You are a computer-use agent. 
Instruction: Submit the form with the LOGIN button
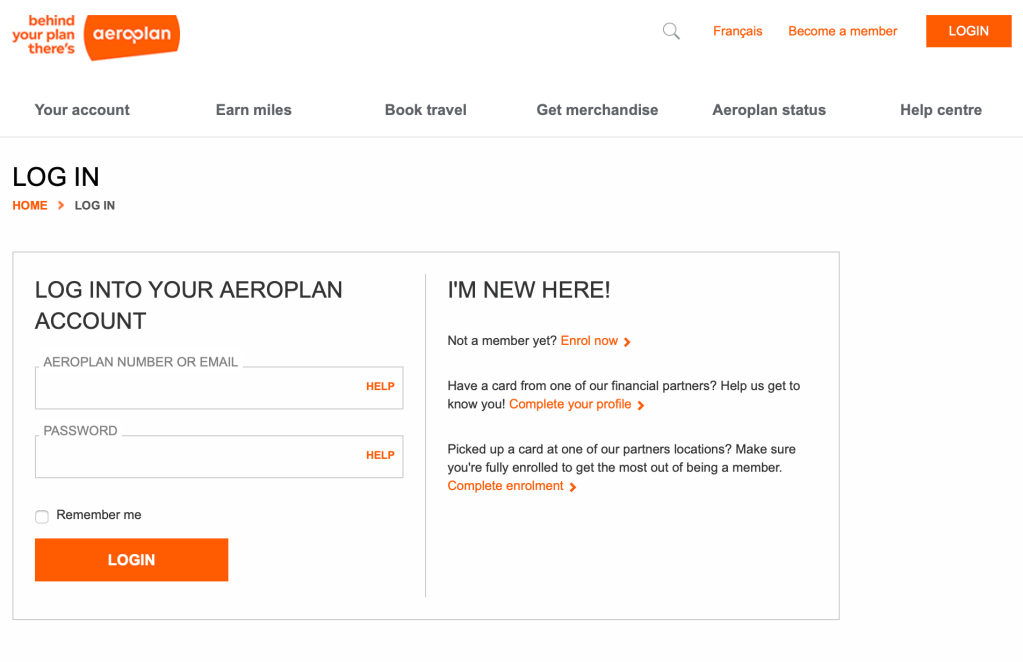[131, 560]
